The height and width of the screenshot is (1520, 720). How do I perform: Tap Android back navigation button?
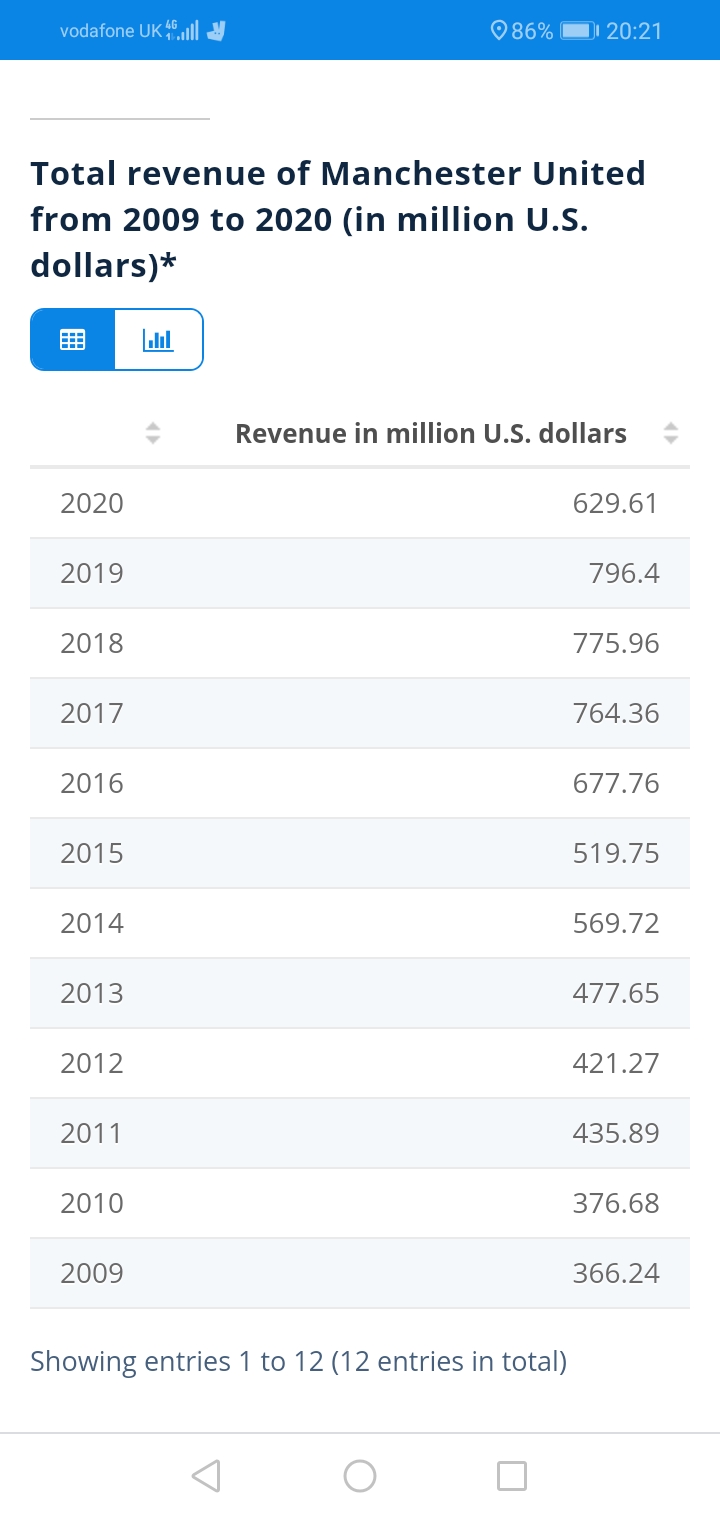coord(205,1475)
